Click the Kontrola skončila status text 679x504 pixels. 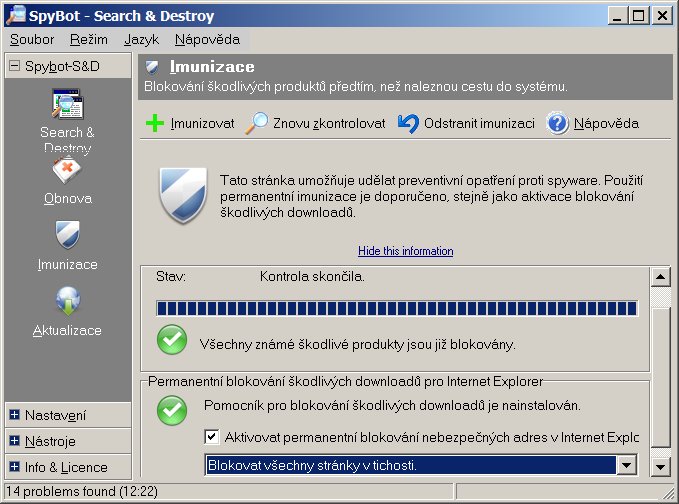click(312, 276)
